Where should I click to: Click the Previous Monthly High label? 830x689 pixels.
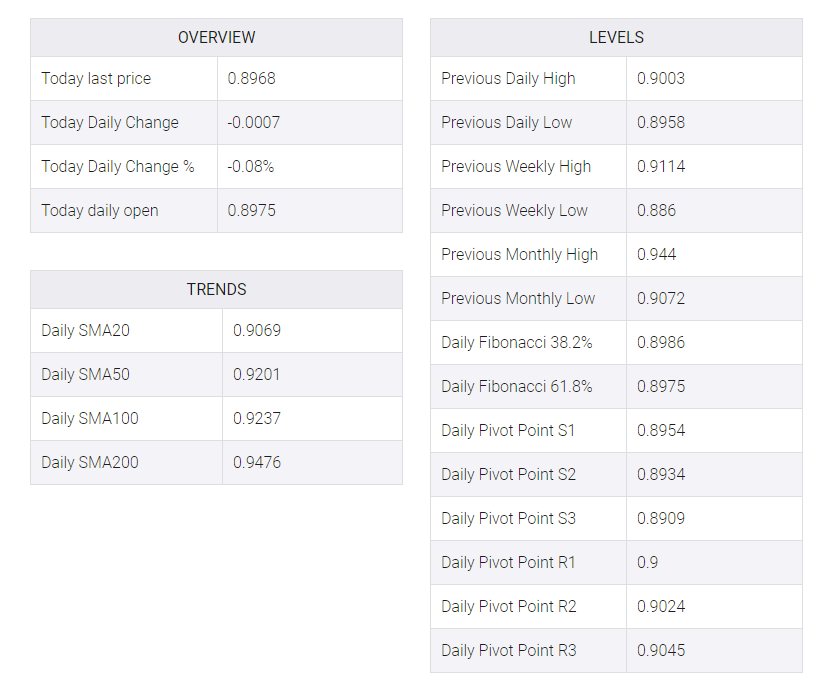[x=519, y=254]
